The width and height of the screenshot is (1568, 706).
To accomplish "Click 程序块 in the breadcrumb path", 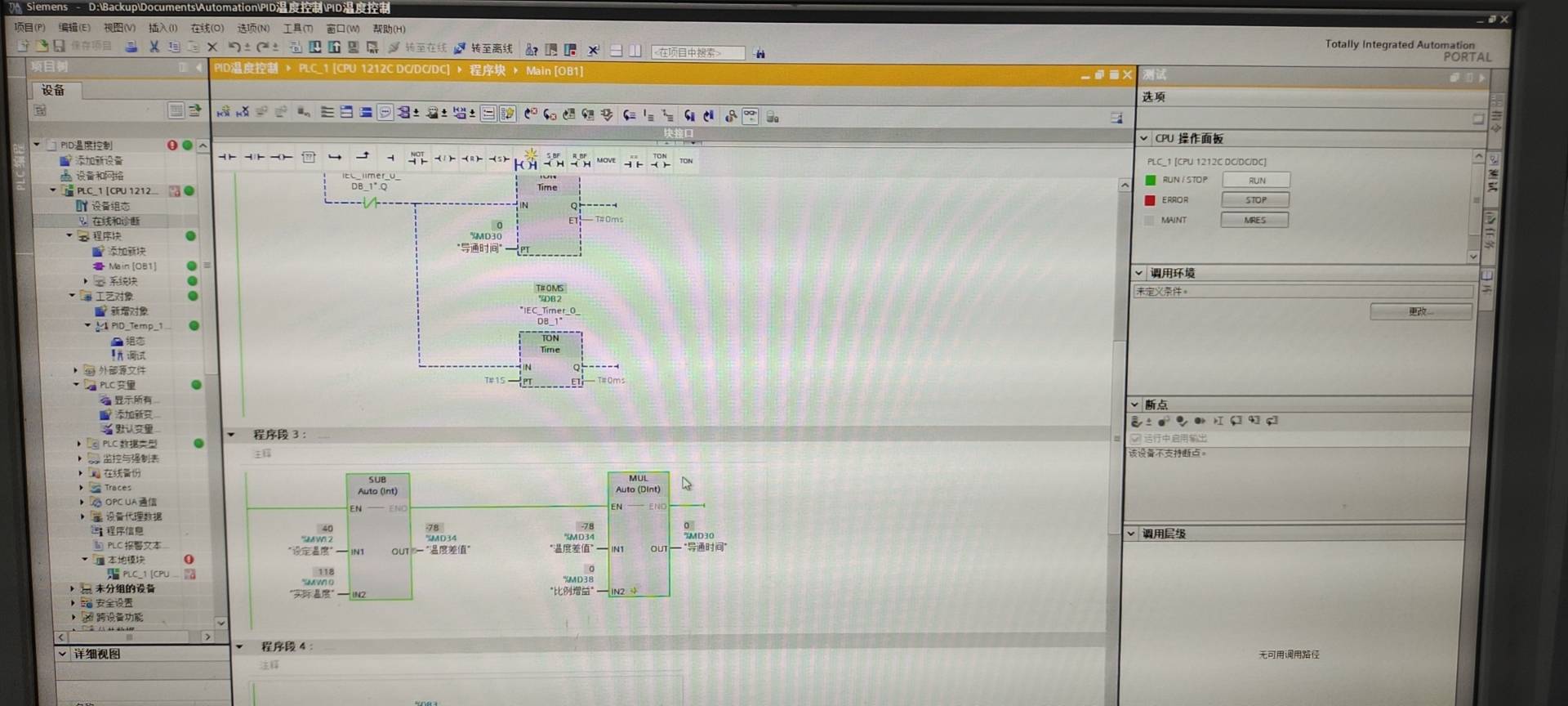I will [x=488, y=70].
